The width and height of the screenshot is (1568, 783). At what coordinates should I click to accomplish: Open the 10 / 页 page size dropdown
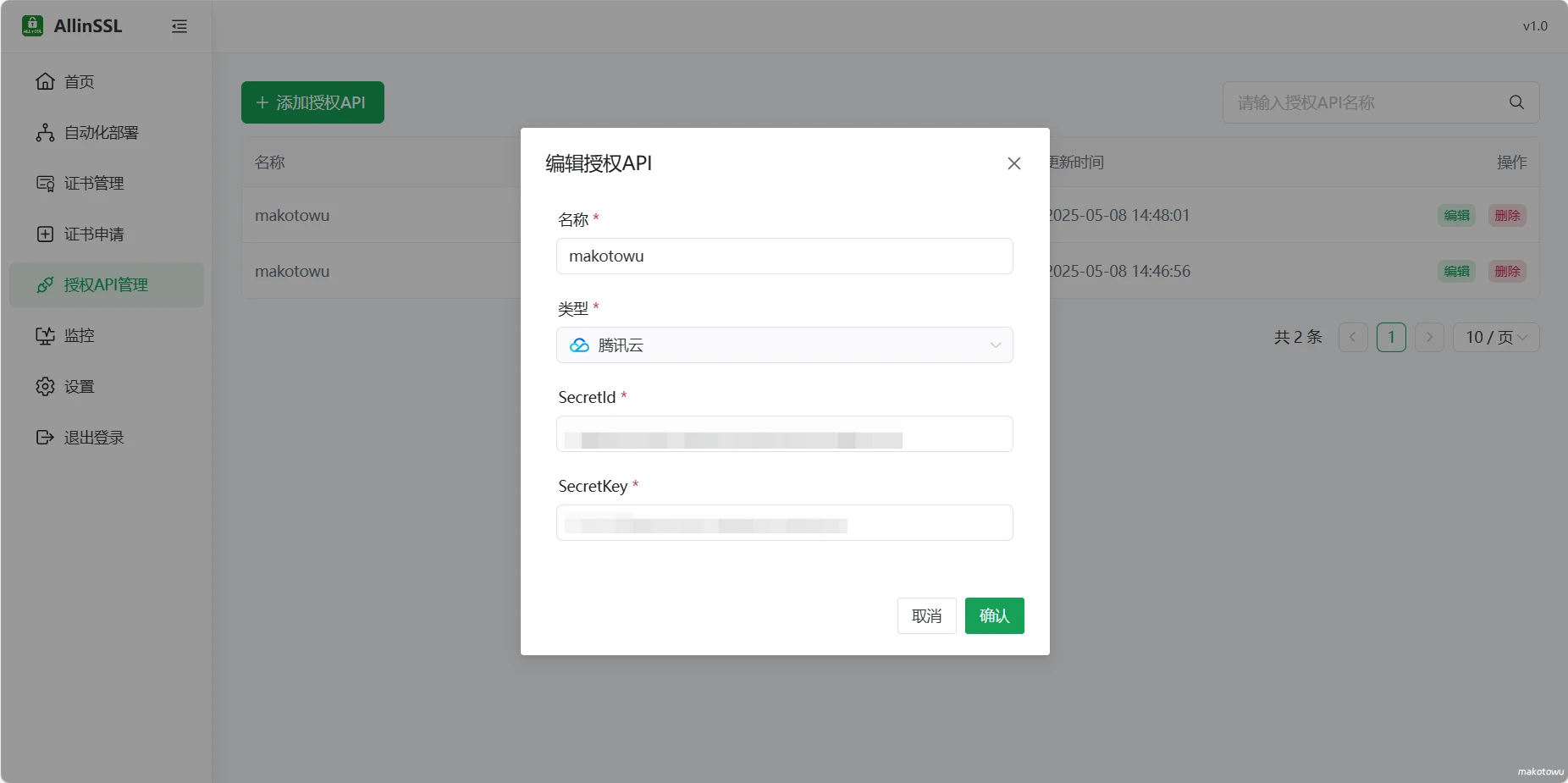[1496, 337]
